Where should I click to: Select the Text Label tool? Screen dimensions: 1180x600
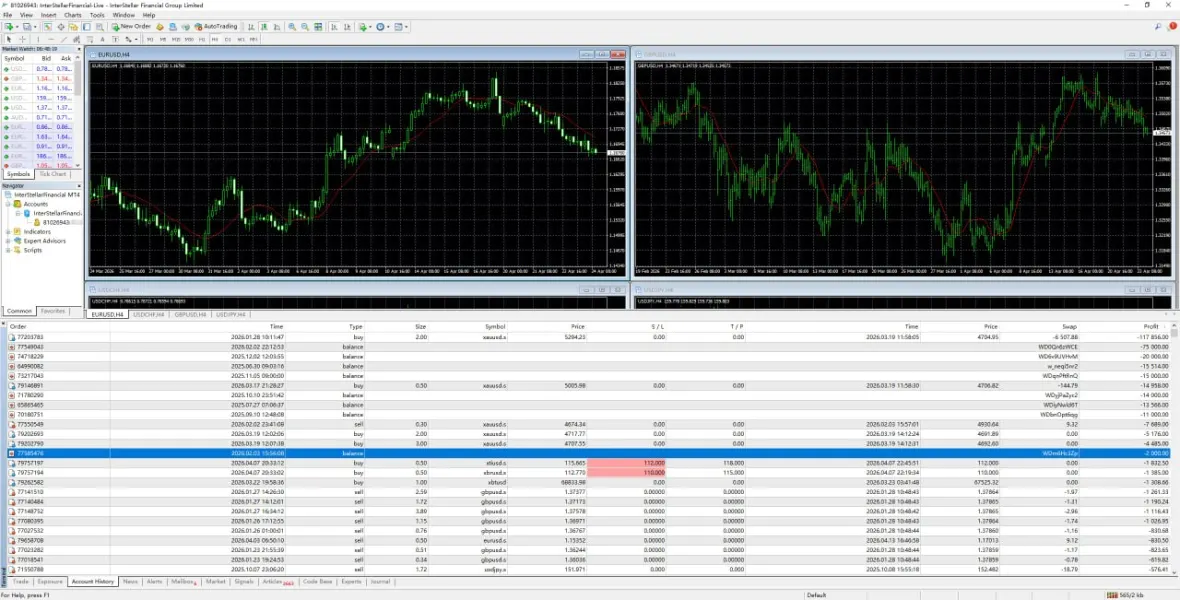115,39
